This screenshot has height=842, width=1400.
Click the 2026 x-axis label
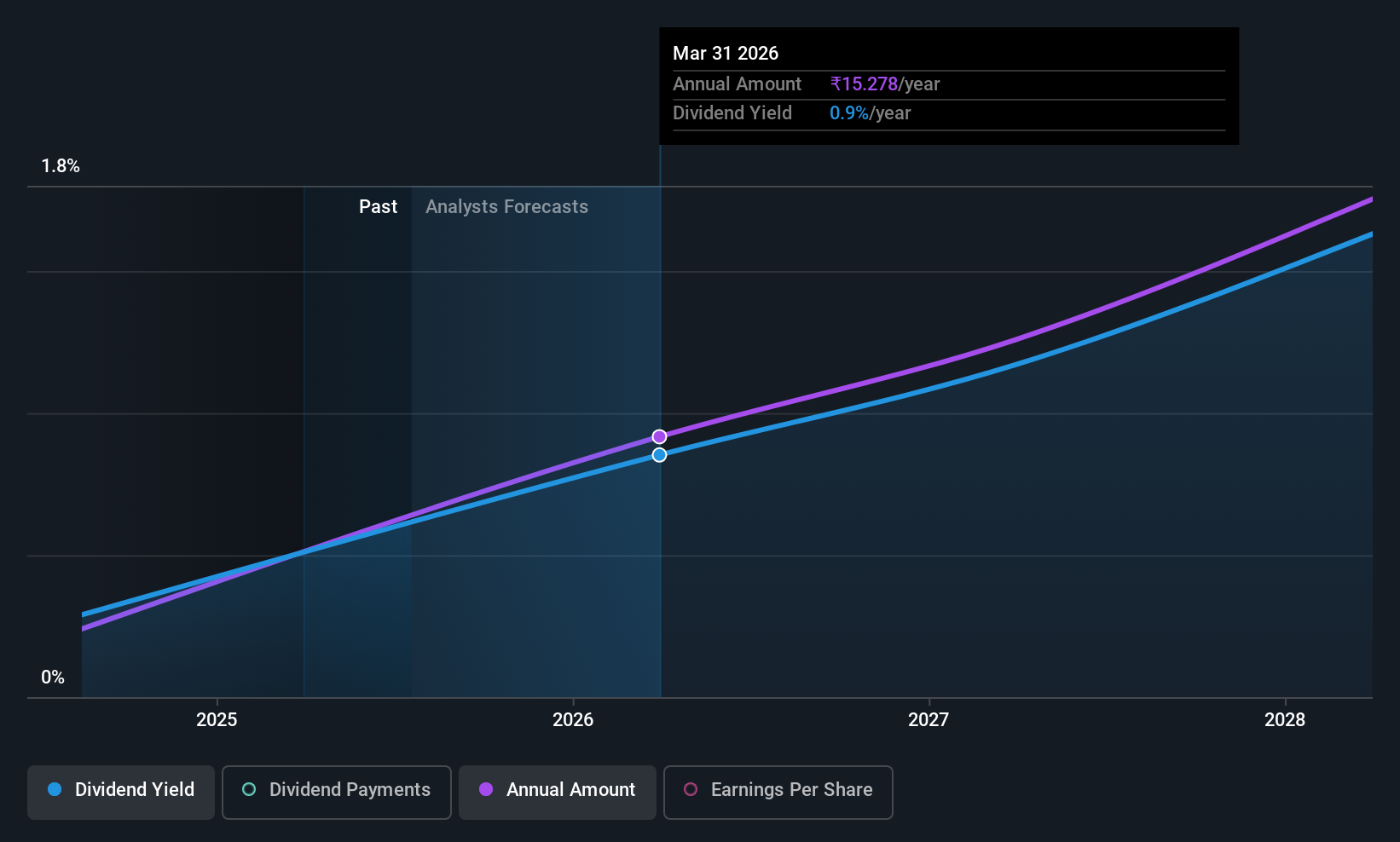pos(573,719)
